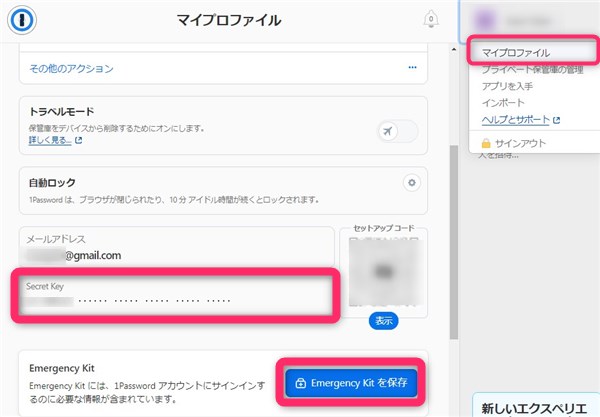Click the メールアドレス field
The height and width of the screenshot is (417, 600).
[x=177, y=248]
